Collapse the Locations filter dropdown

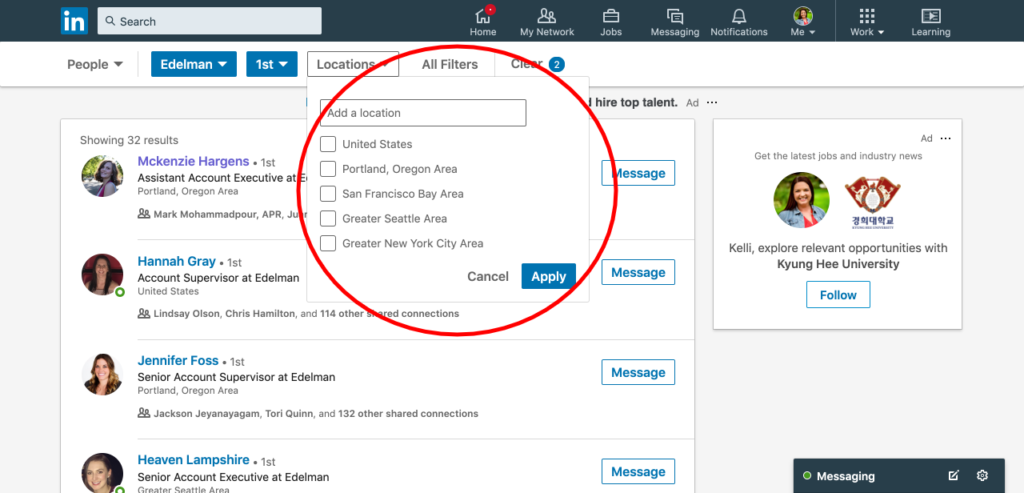click(353, 64)
